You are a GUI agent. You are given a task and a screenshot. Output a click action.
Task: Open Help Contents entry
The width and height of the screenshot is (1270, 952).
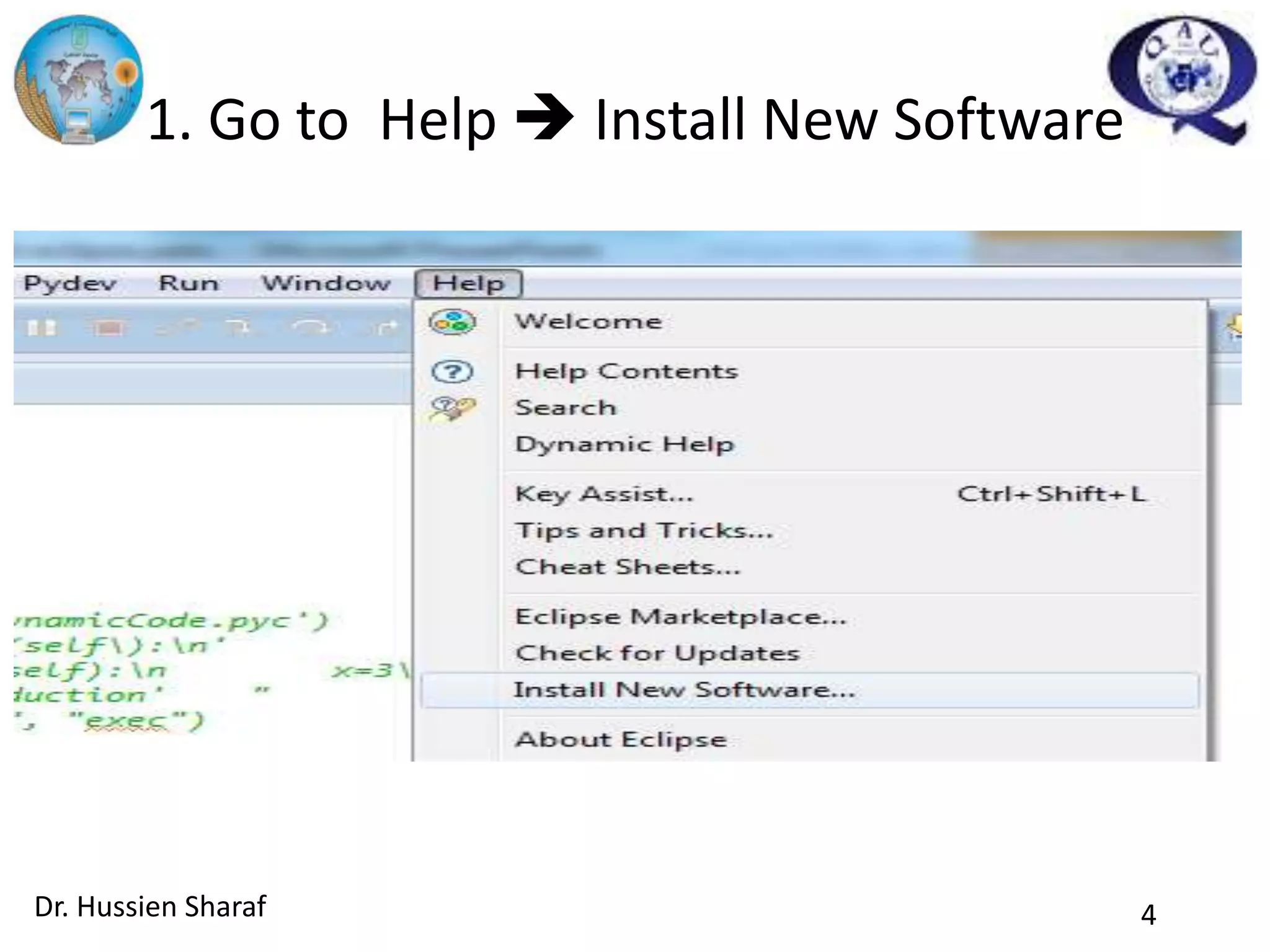(809, 371)
